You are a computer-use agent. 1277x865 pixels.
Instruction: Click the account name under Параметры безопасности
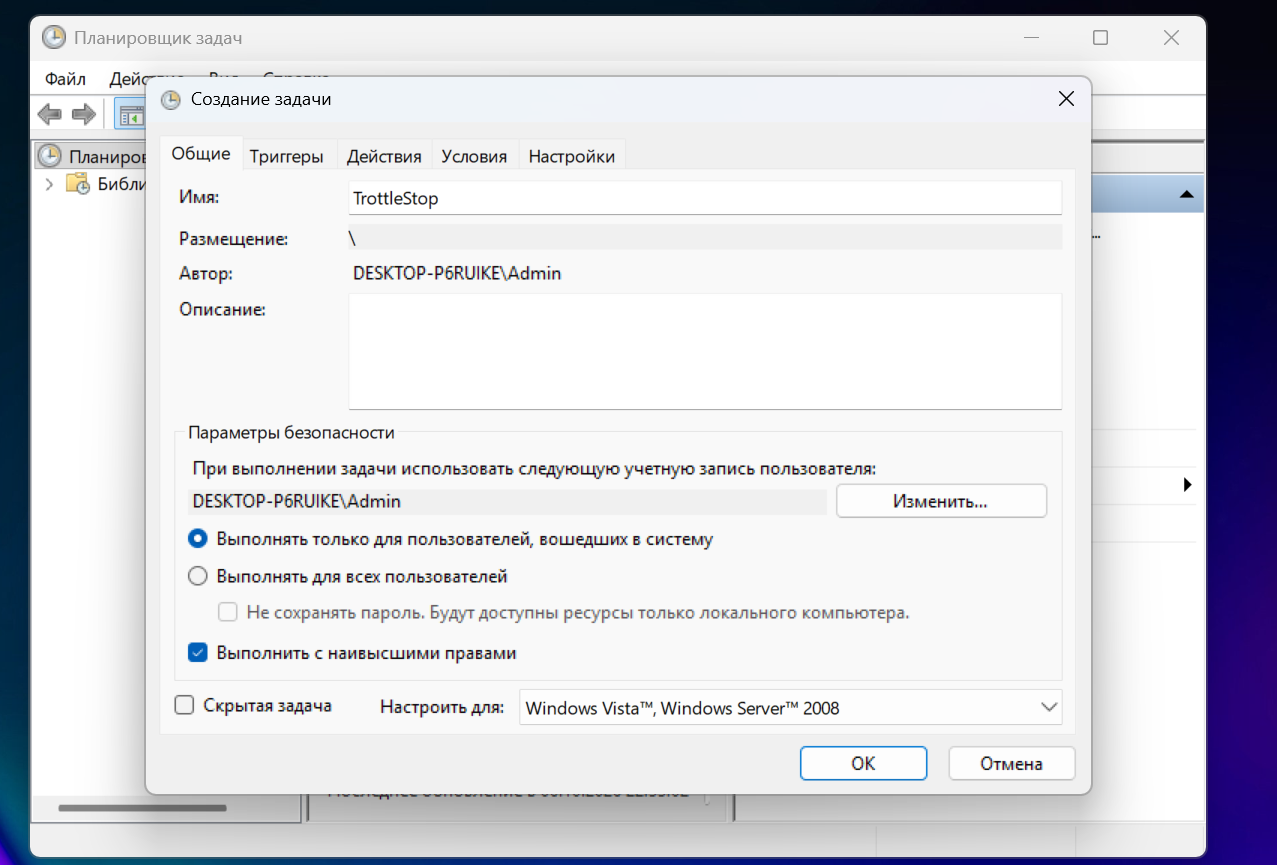click(298, 500)
